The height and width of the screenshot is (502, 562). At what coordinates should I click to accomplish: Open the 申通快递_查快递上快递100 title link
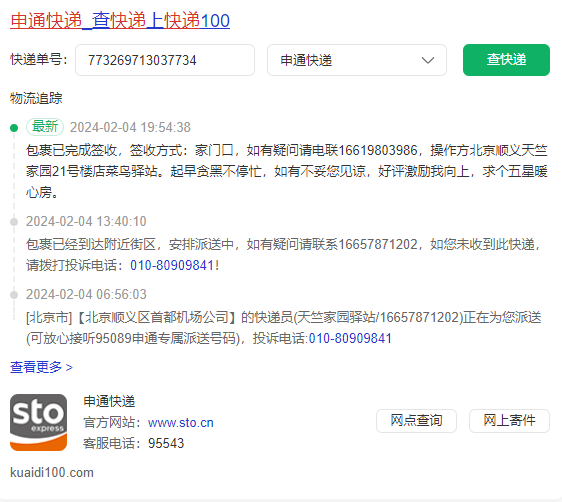tap(120, 20)
